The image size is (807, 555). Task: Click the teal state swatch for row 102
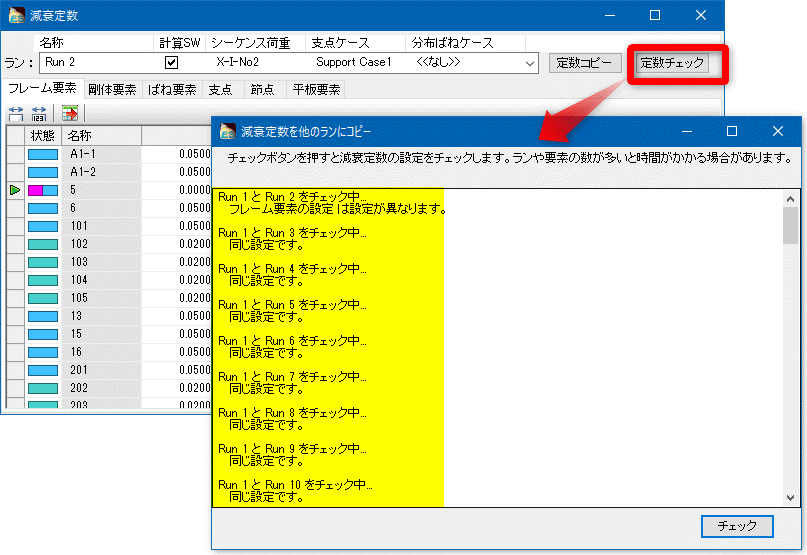[x=43, y=244]
